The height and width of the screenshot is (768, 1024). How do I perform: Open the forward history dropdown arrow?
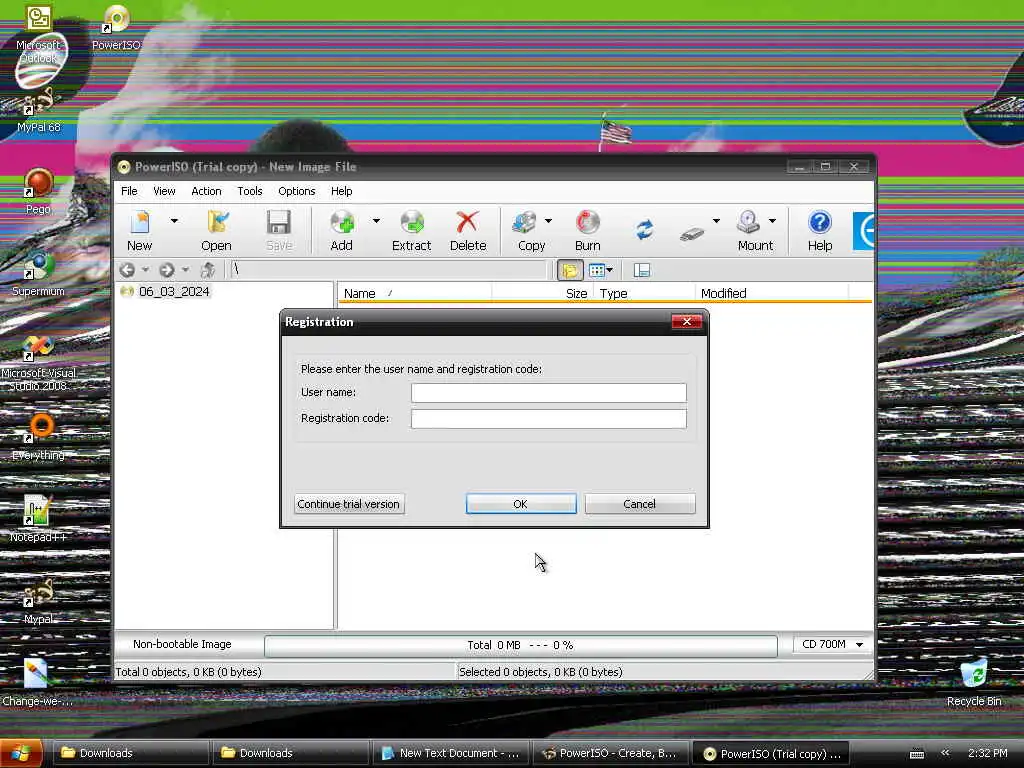pos(185,270)
